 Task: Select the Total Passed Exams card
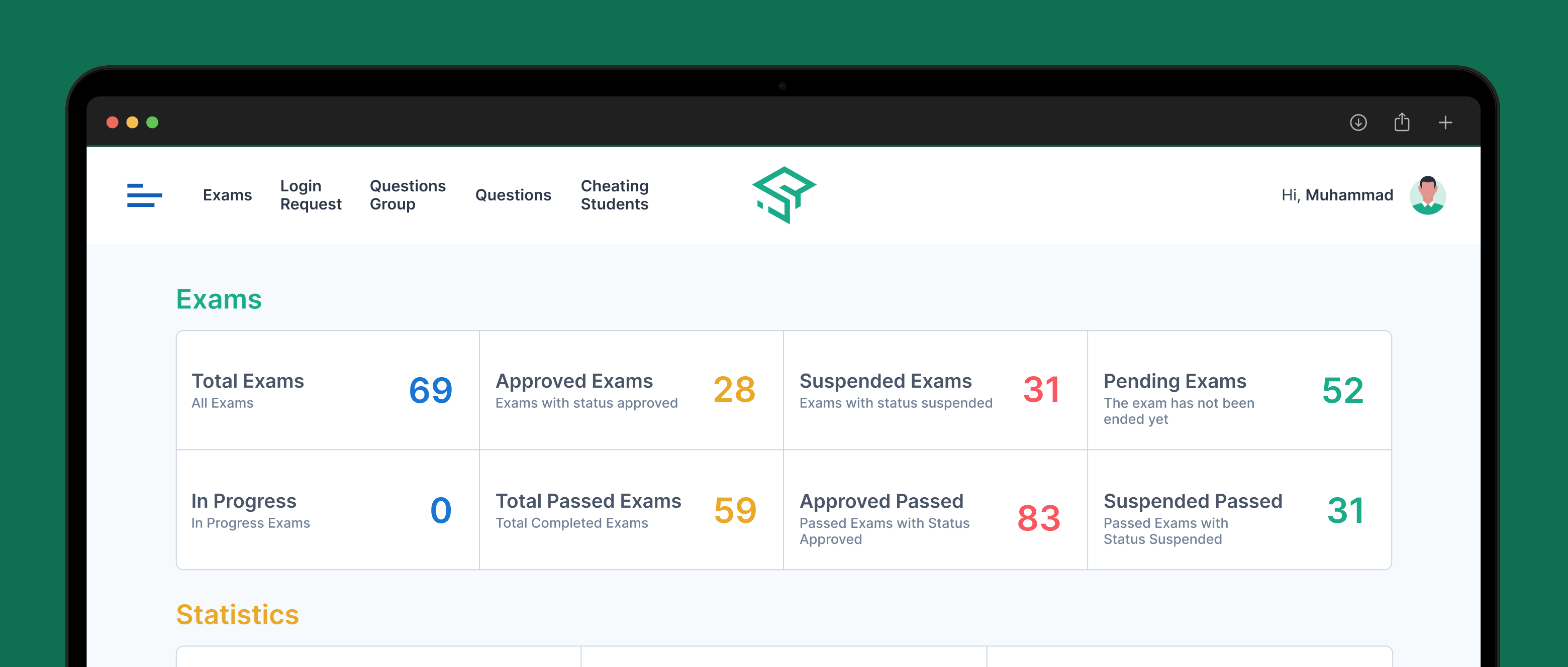click(x=631, y=510)
